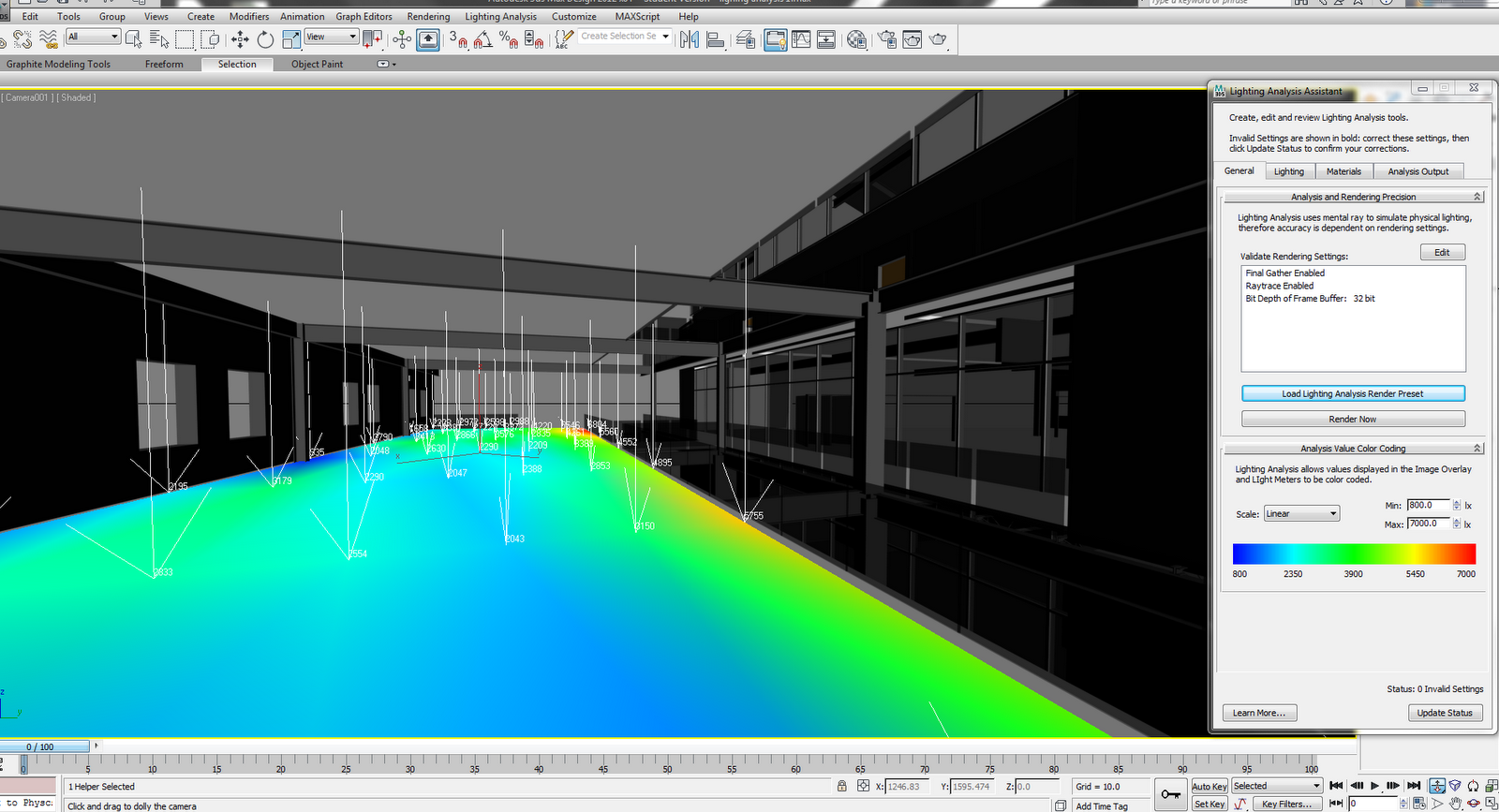Click the Set Keys large key button
Viewport: 1499px width, 812px height.
[x=1171, y=794]
